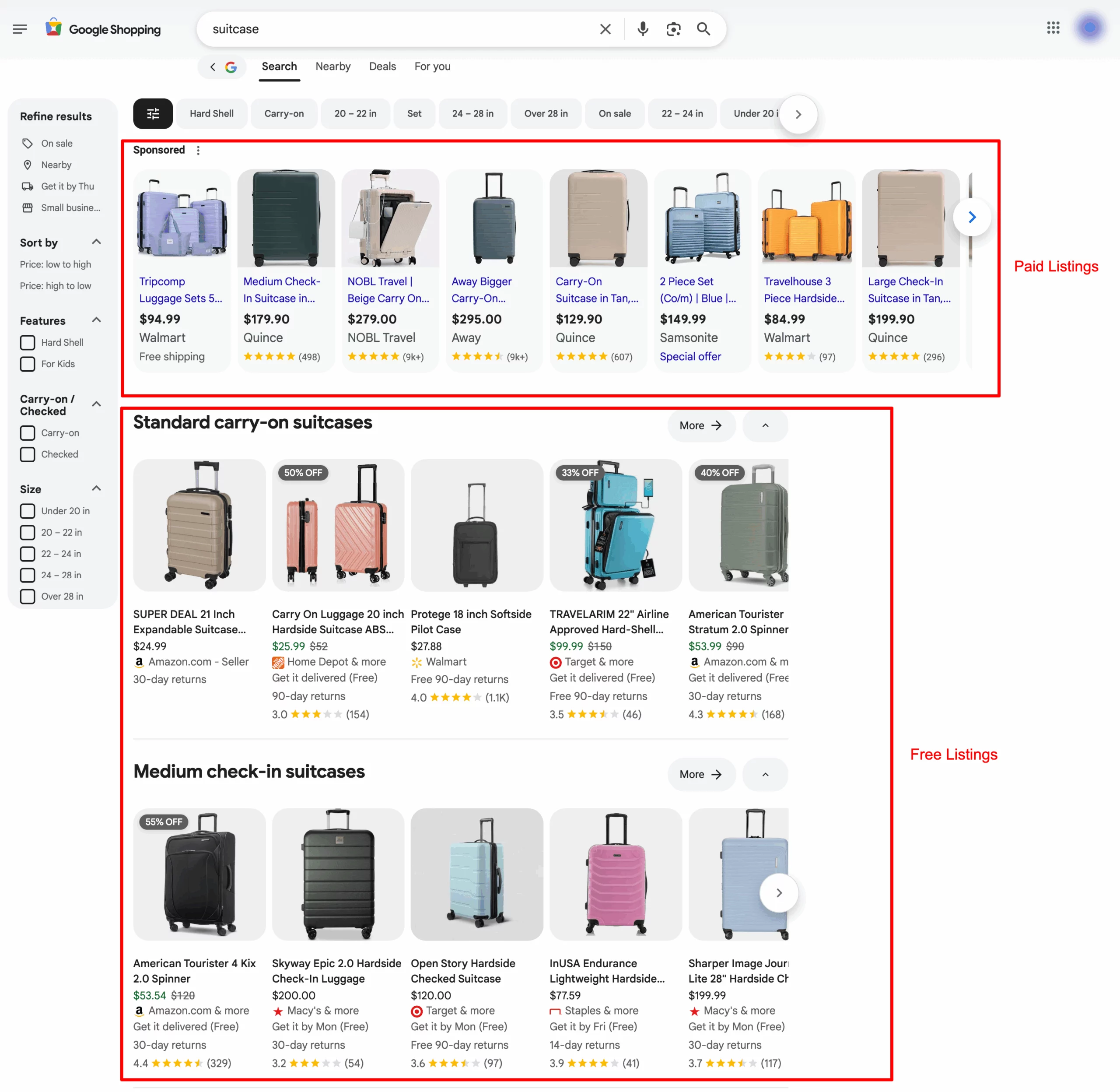Open the account profile avatar

tap(1090, 28)
